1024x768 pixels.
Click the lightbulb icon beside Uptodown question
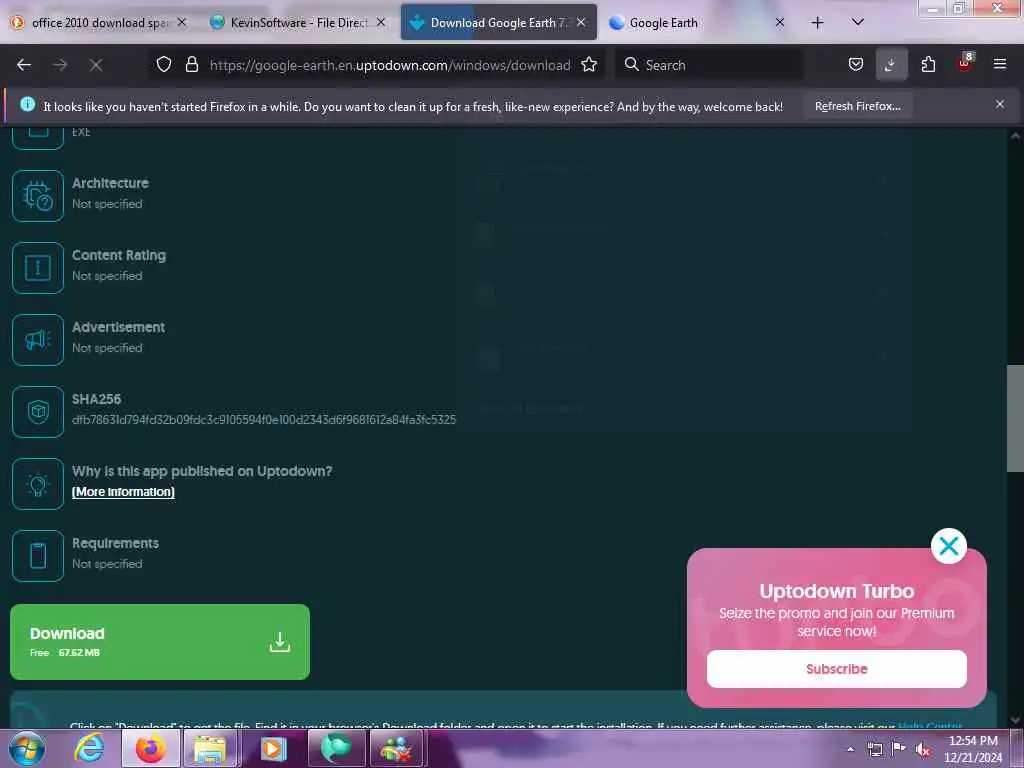point(38,484)
